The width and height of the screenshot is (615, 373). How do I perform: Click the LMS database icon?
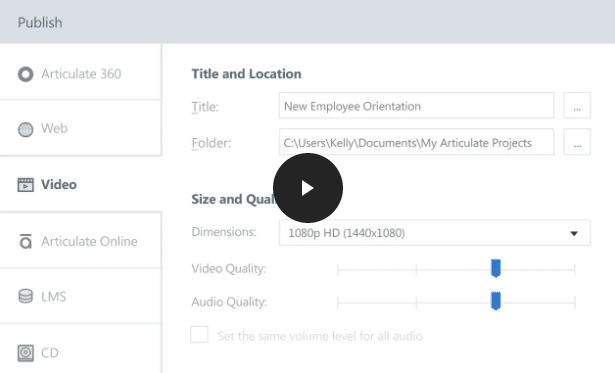click(25, 296)
